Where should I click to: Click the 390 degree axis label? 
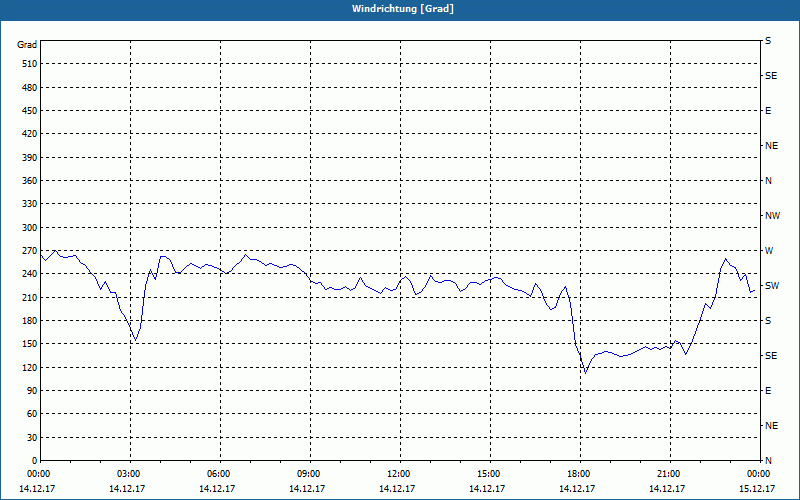tap(30, 157)
